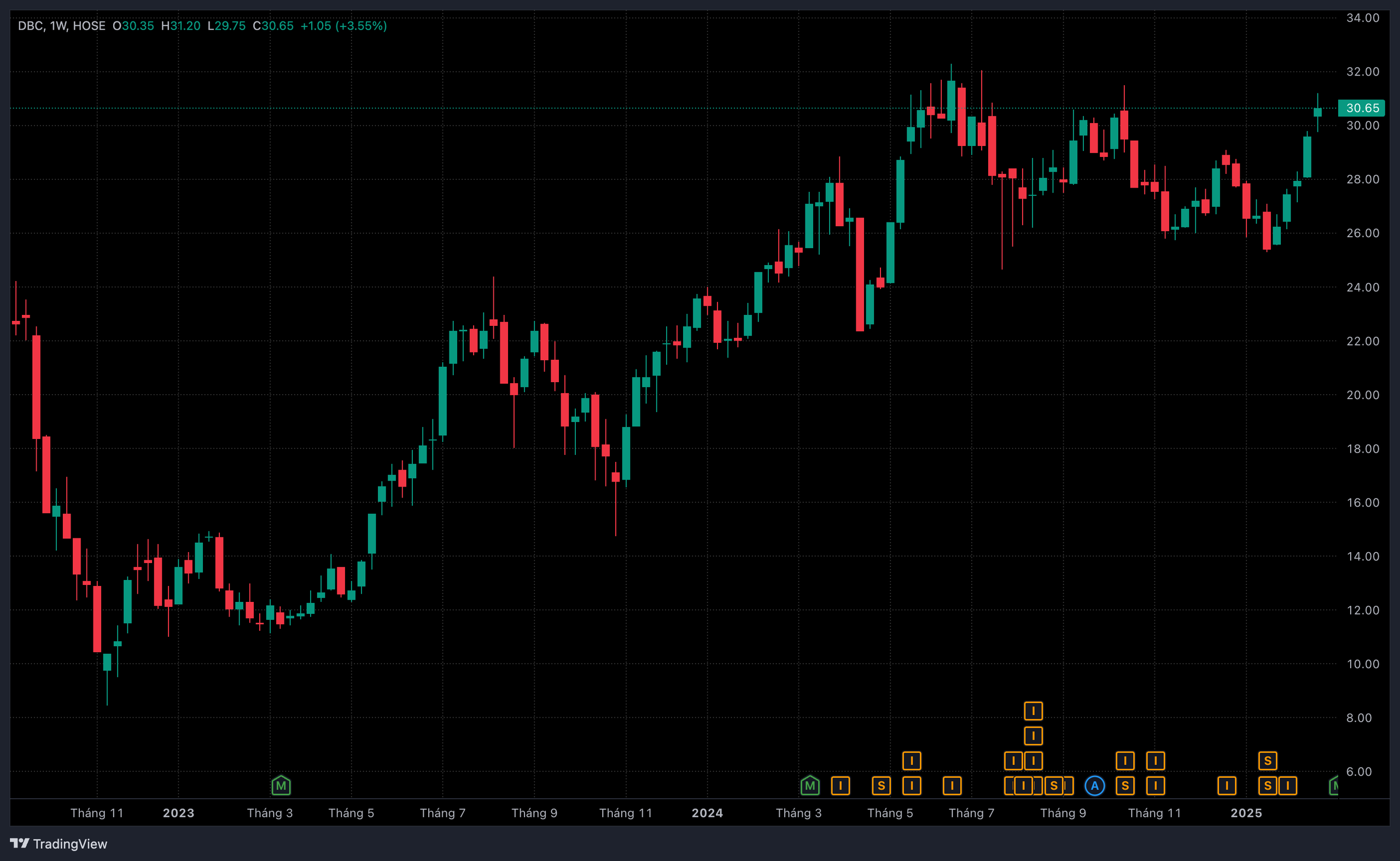This screenshot has width=1400, height=861.
Task: Click the 2025 year label on time axis
Action: point(1246,812)
